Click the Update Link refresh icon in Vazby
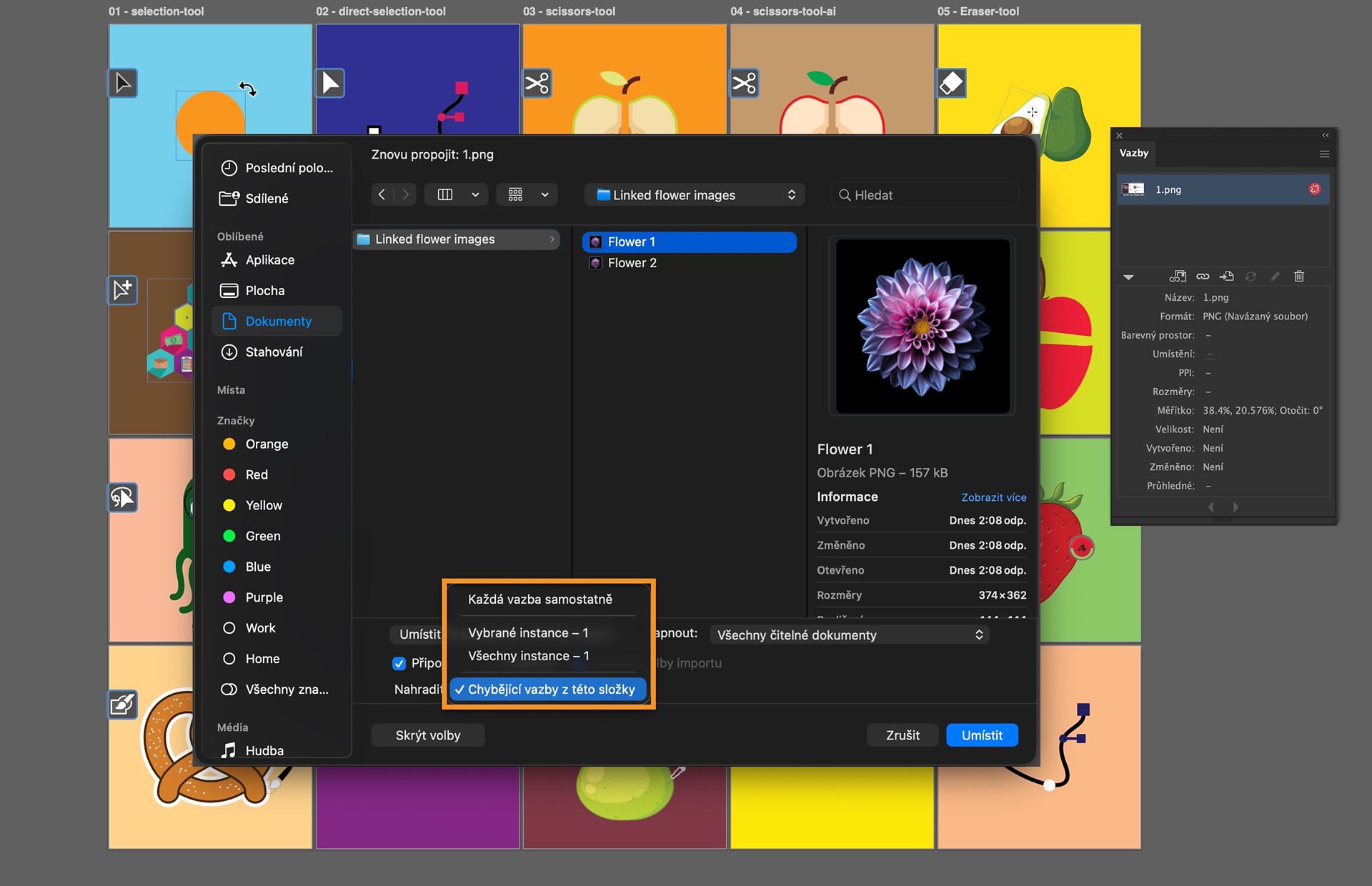Viewport: 1372px width, 886px height. click(1251, 277)
